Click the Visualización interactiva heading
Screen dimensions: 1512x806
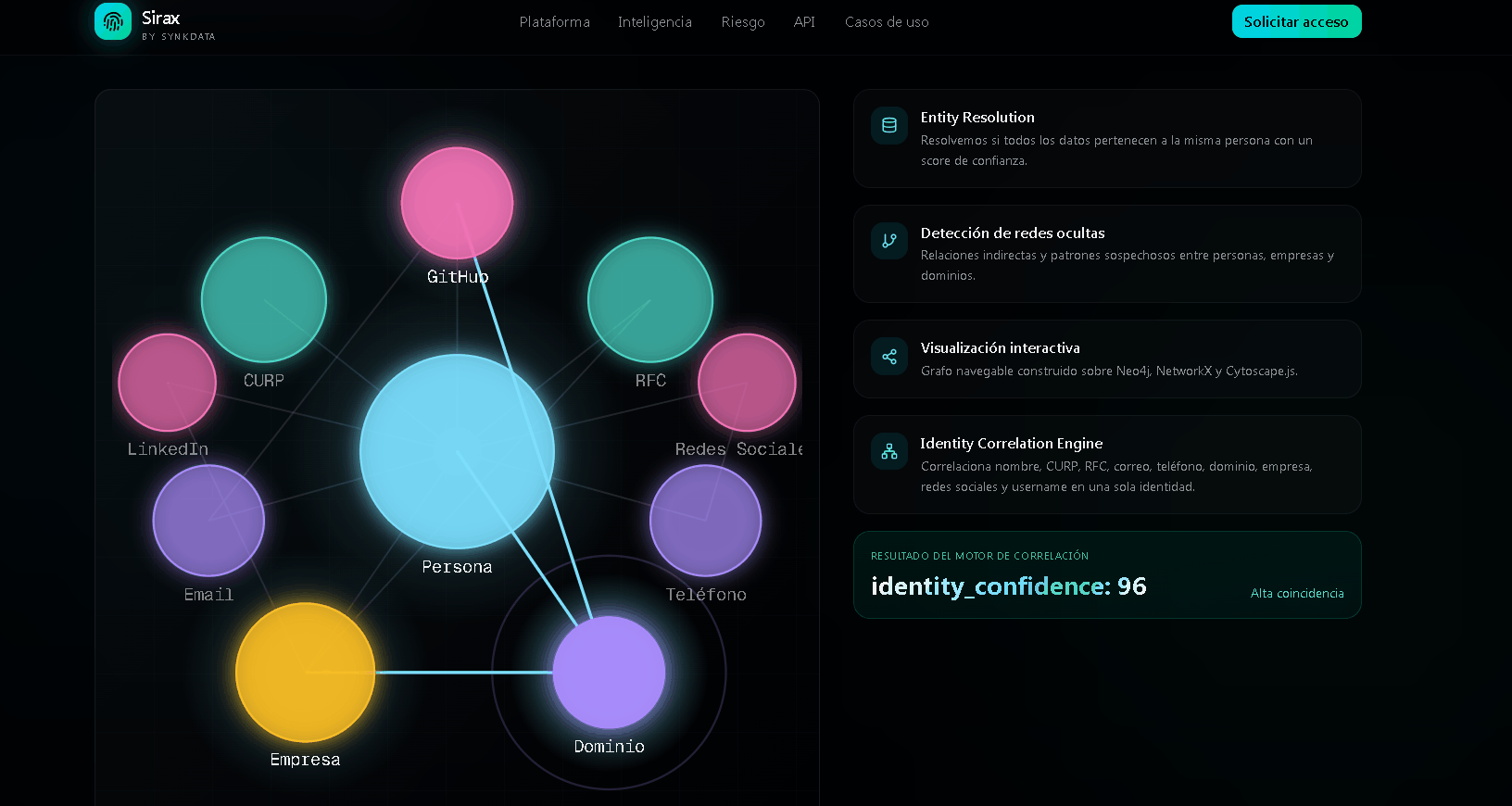(x=1001, y=348)
